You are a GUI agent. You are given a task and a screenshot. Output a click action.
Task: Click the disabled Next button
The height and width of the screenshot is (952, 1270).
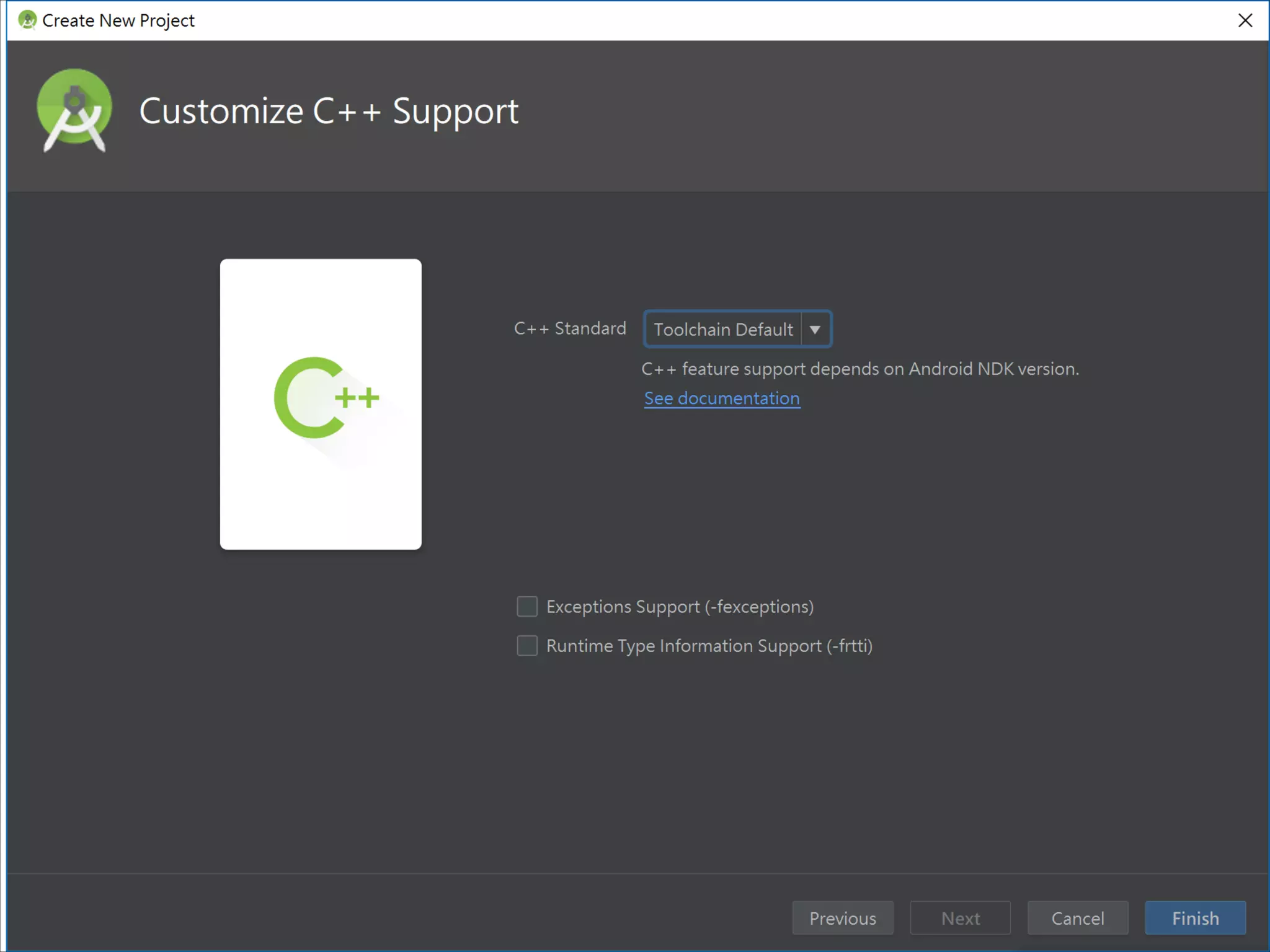(960, 918)
